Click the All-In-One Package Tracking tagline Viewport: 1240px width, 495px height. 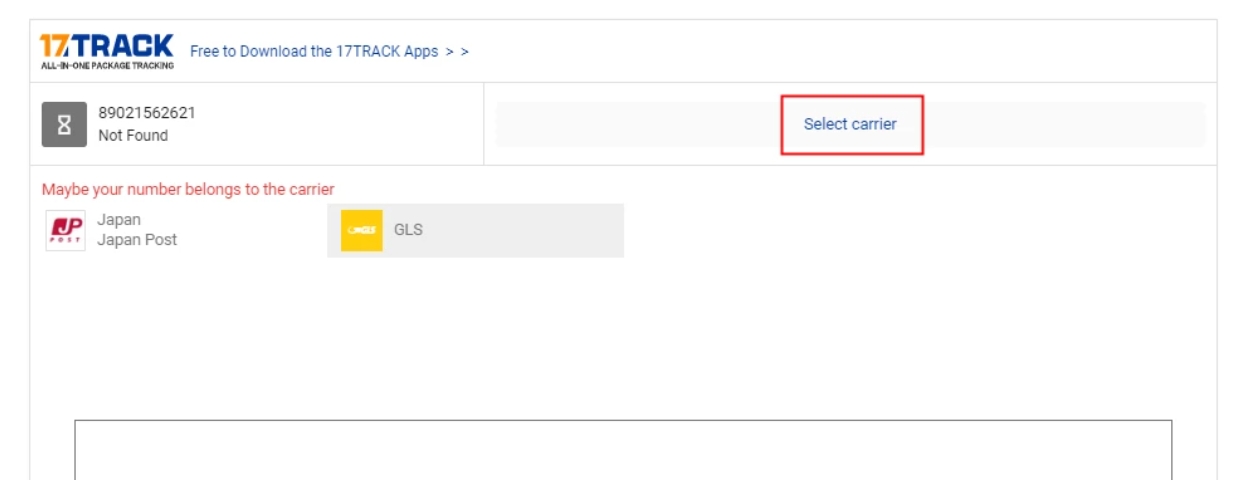(x=108, y=66)
